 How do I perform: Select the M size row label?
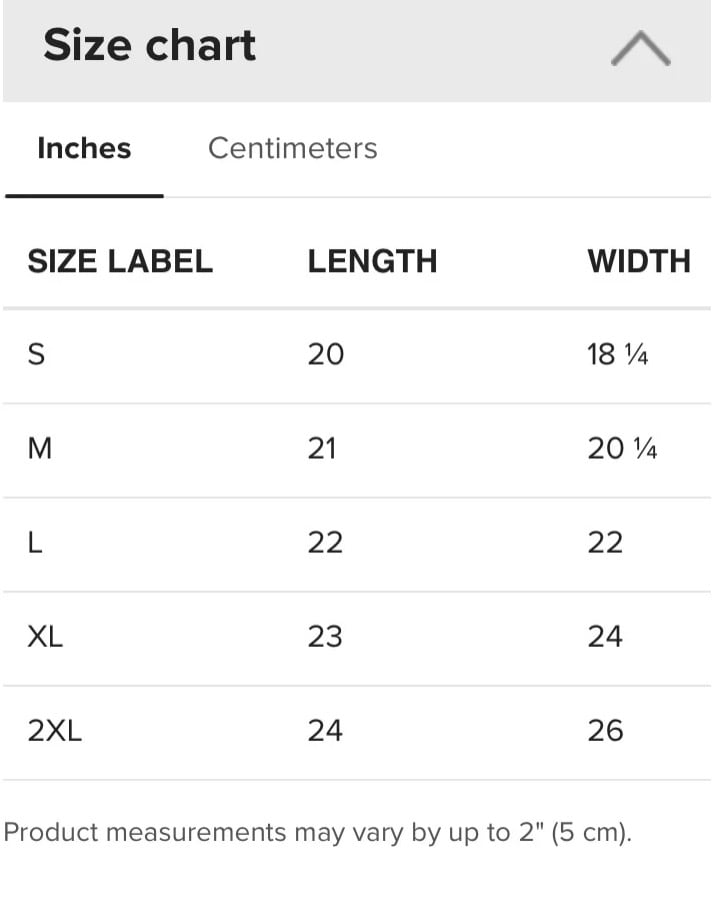(40, 449)
